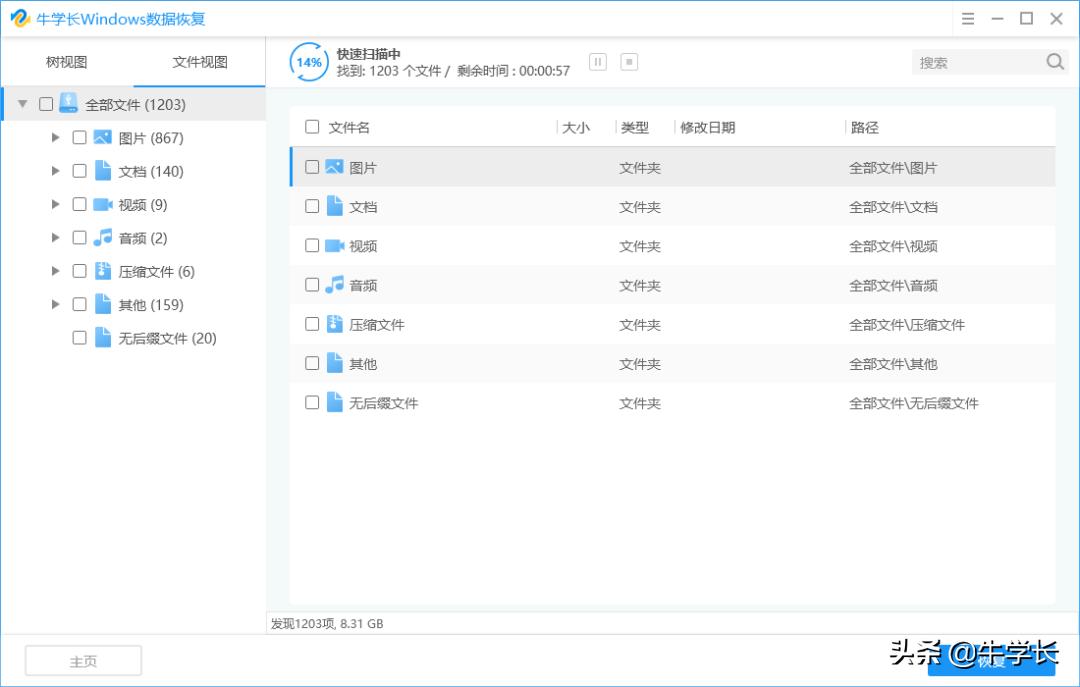Tick the checkbox for 文档 in file list
Image resolution: width=1080 pixels, height=687 pixels.
pyautogui.click(x=312, y=206)
